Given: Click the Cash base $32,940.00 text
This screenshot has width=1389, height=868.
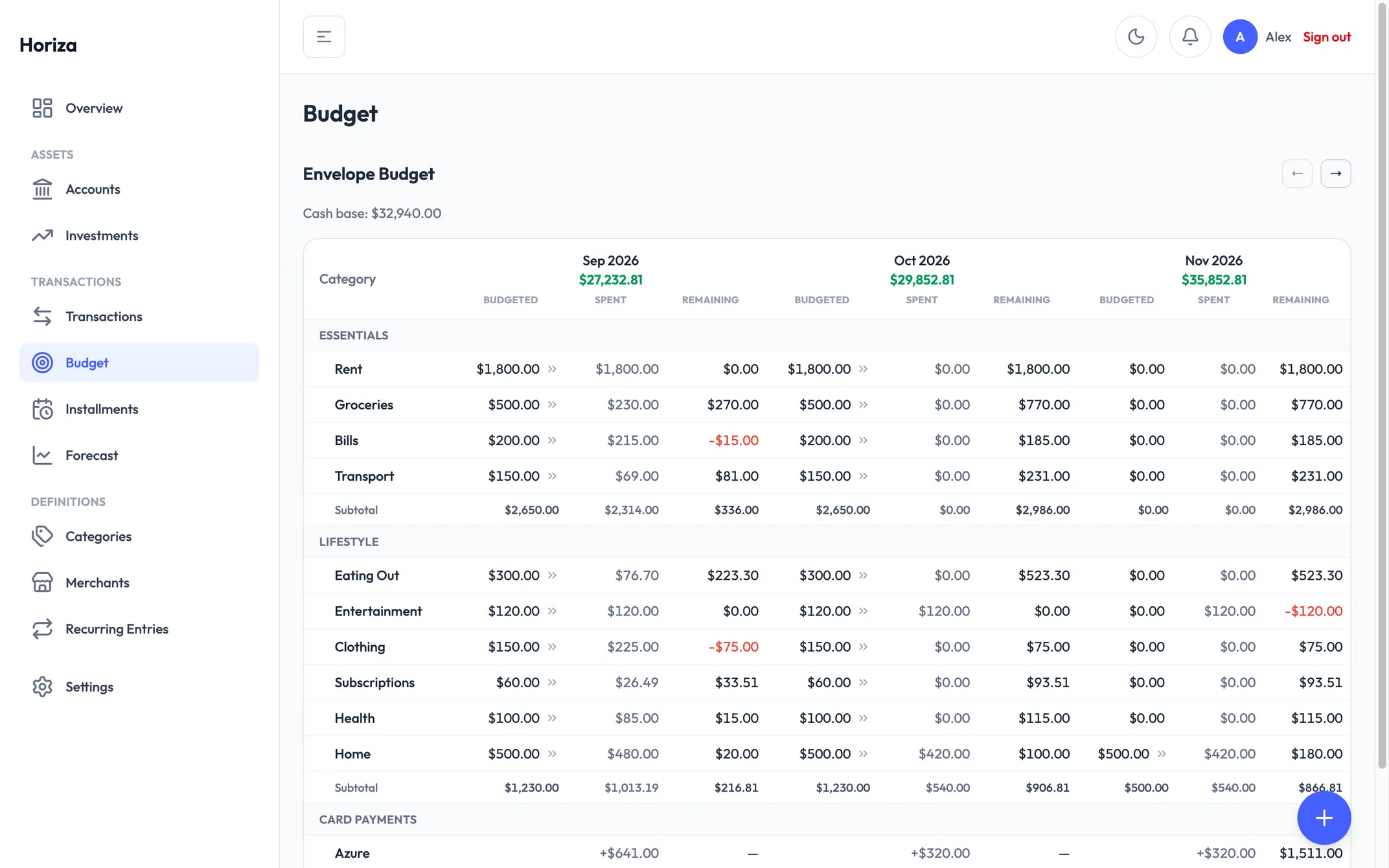Looking at the screenshot, I should pos(372,214).
